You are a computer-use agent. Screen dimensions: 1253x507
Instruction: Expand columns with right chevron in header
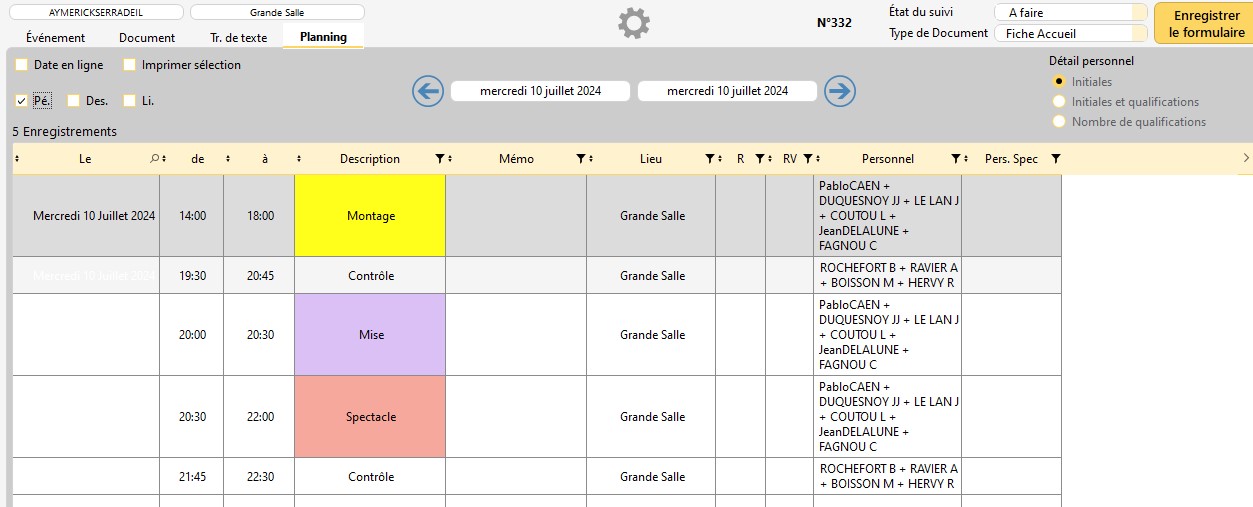point(1245,158)
